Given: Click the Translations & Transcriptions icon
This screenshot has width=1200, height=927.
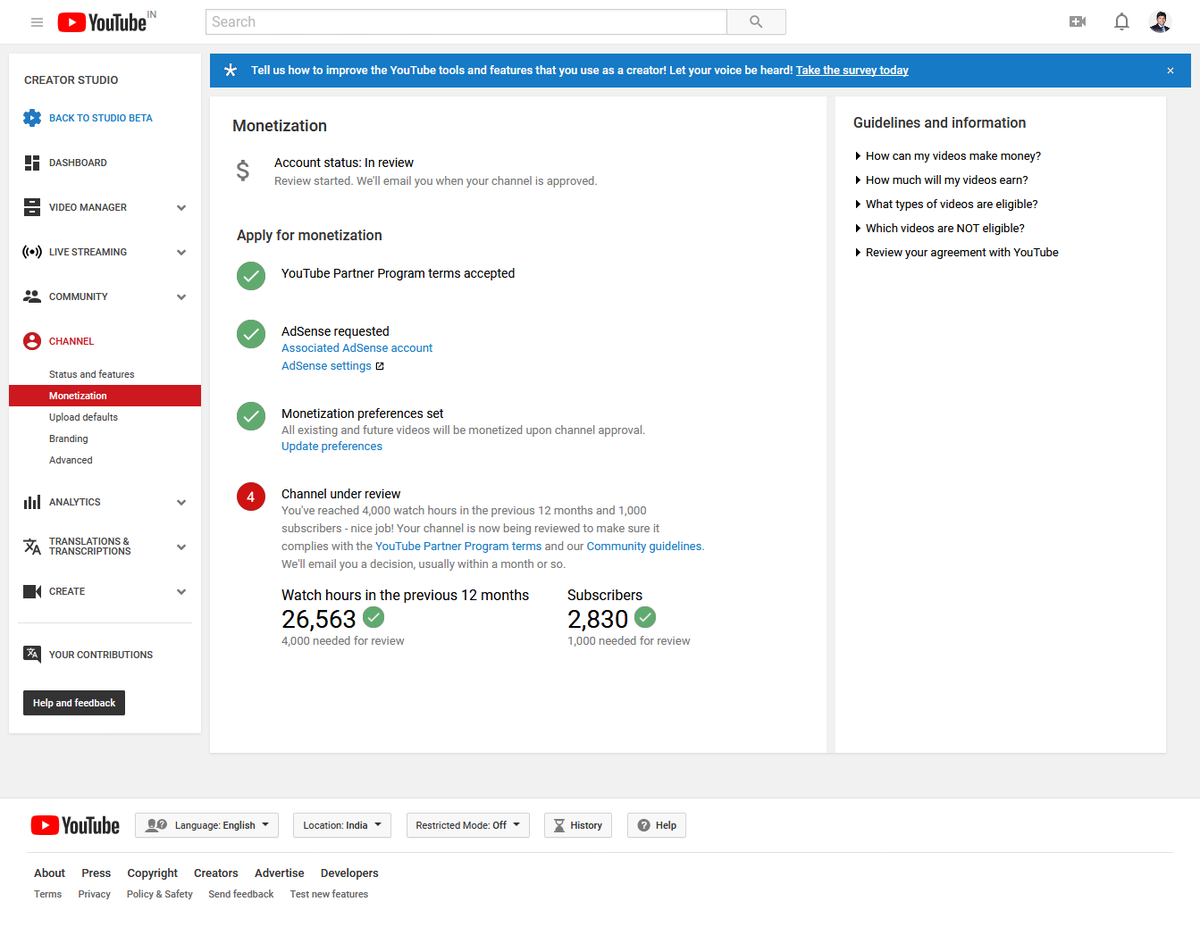Looking at the screenshot, I should pyautogui.click(x=32, y=546).
